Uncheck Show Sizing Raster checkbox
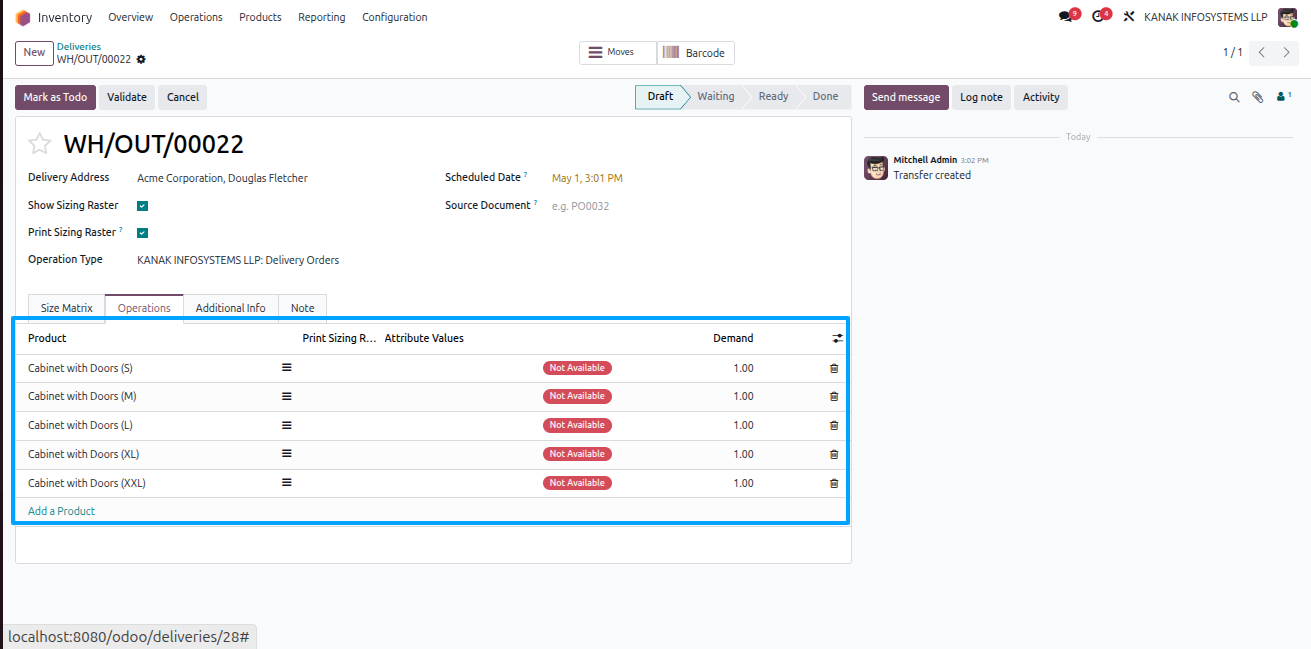Screen dimensions: 1311x649 pos(143,206)
